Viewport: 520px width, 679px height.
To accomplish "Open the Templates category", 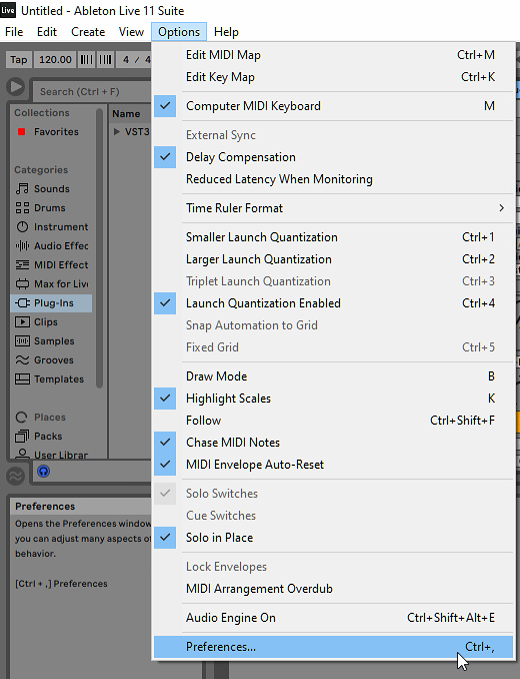I will [x=49, y=379].
